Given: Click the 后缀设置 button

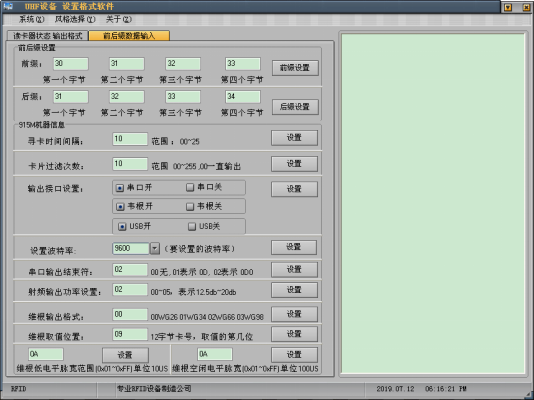Looking at the screenshot, I should click(x=295, y=107).
